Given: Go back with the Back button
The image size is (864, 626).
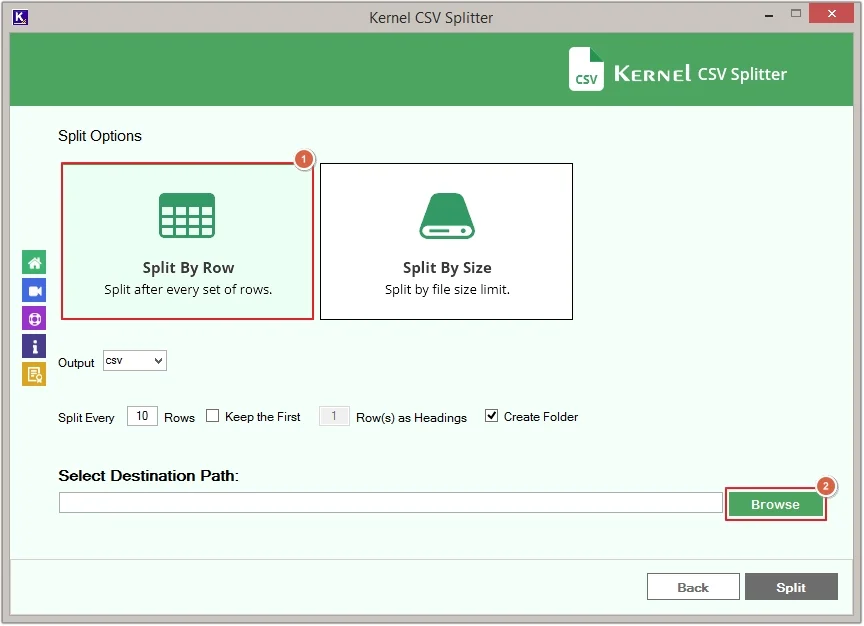Looking at the screenshot, I should point(693,587).
